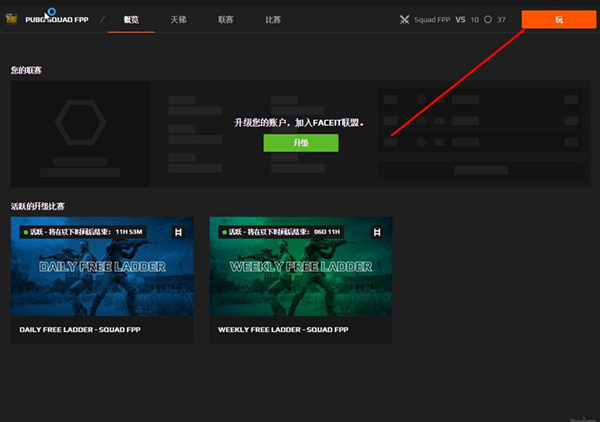Click the WEEKLY FREE LADDER - SQUAD FPP title
The image size is (600, 422).
(283, 329)
